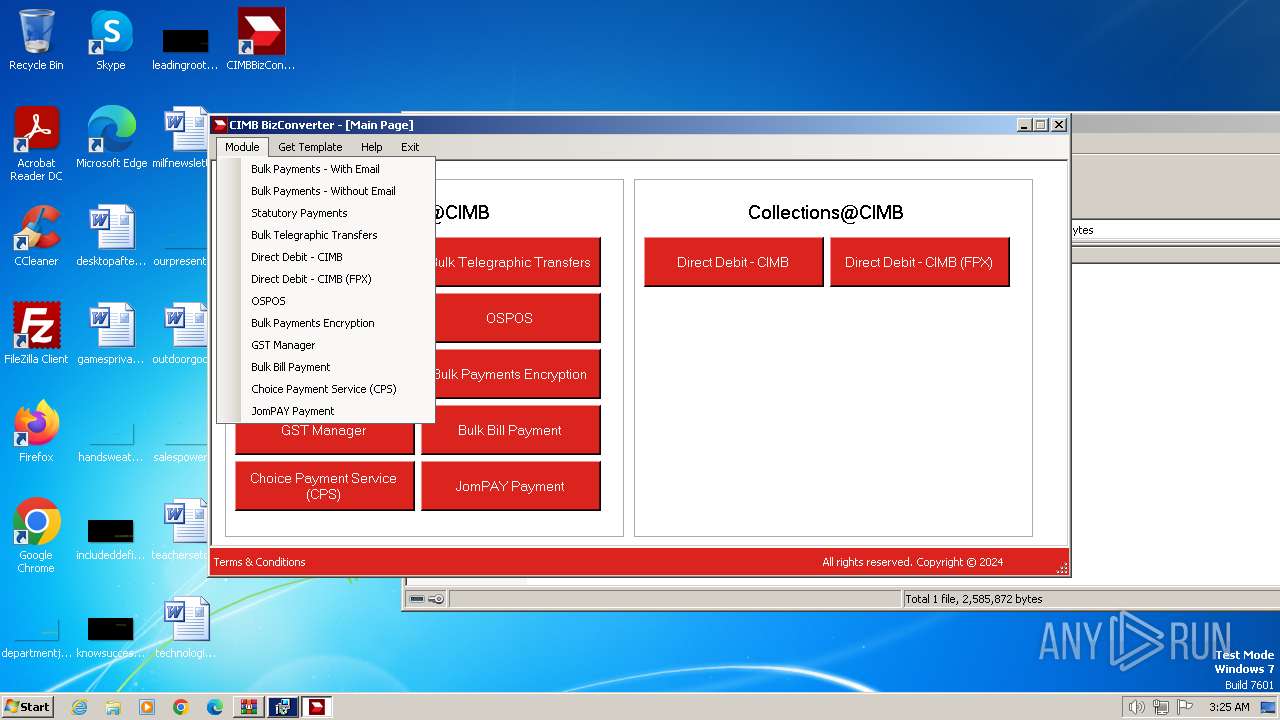Click the red Bulk Bill Payment button
Viewport: 1280px width, 720px height.
tap(510, 430)
